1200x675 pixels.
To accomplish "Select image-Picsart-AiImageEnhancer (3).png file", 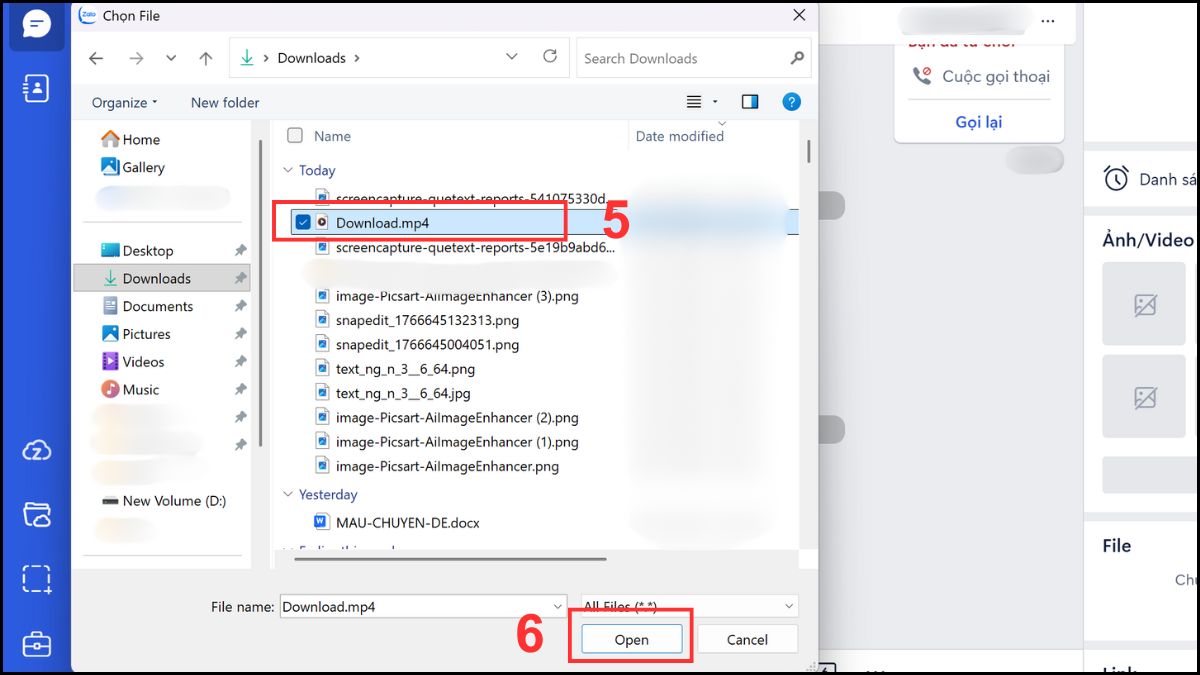I will click(x=446, y=296).
